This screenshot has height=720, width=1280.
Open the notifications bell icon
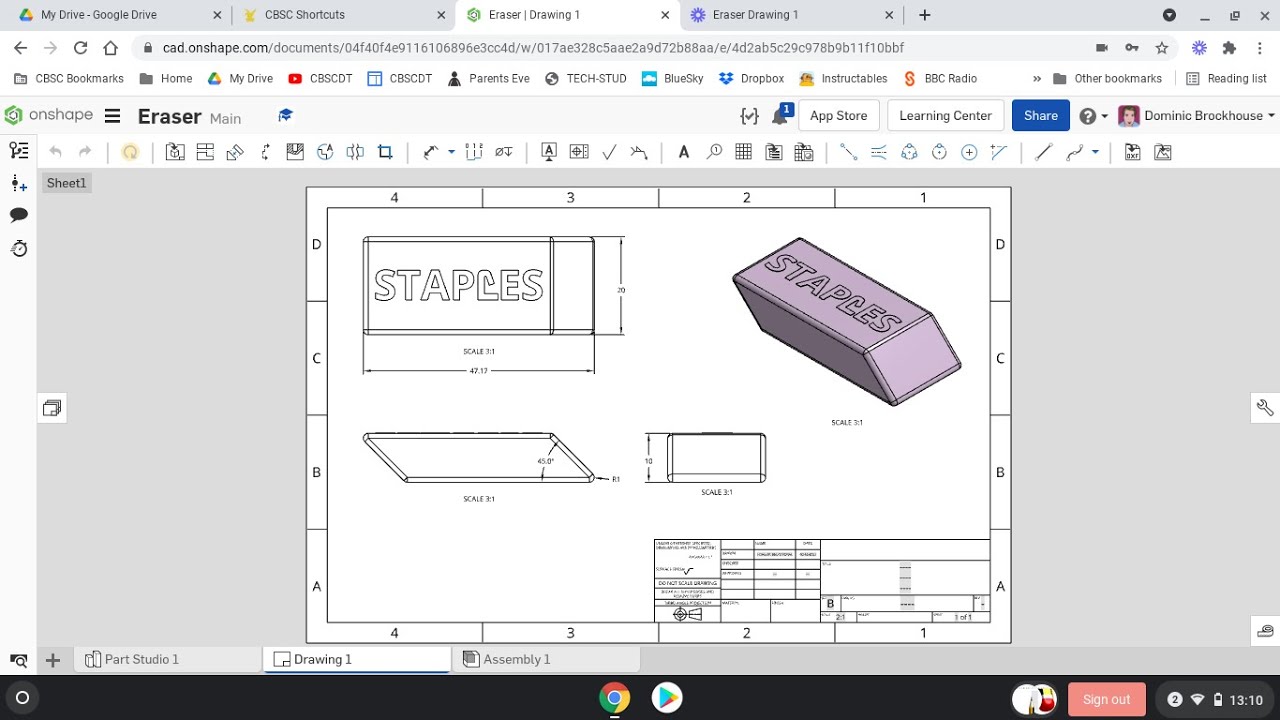(x=780, y=116)
